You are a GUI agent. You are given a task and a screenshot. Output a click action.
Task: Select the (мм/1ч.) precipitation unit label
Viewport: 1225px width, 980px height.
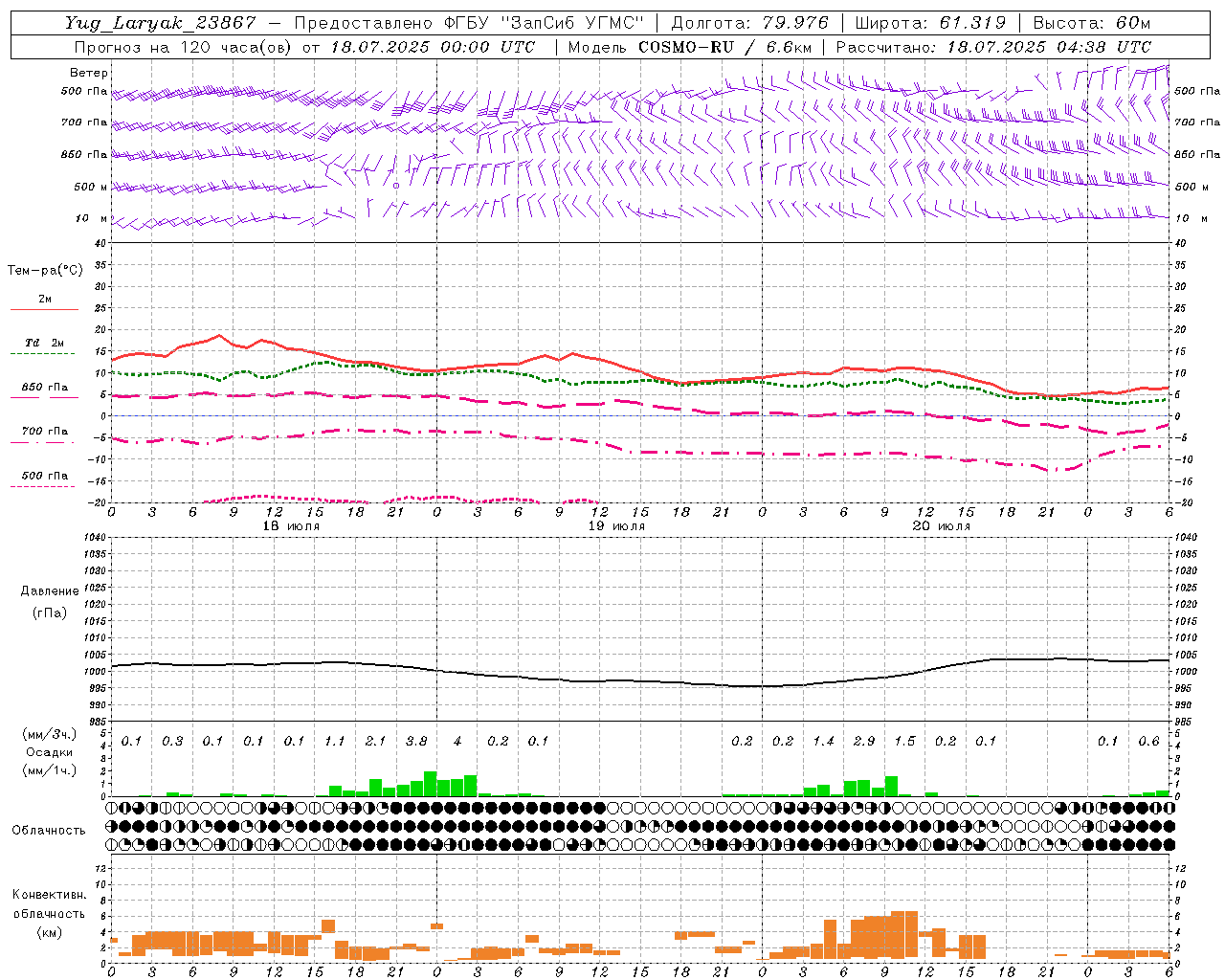pyautogui.click(x=50, y=770)
